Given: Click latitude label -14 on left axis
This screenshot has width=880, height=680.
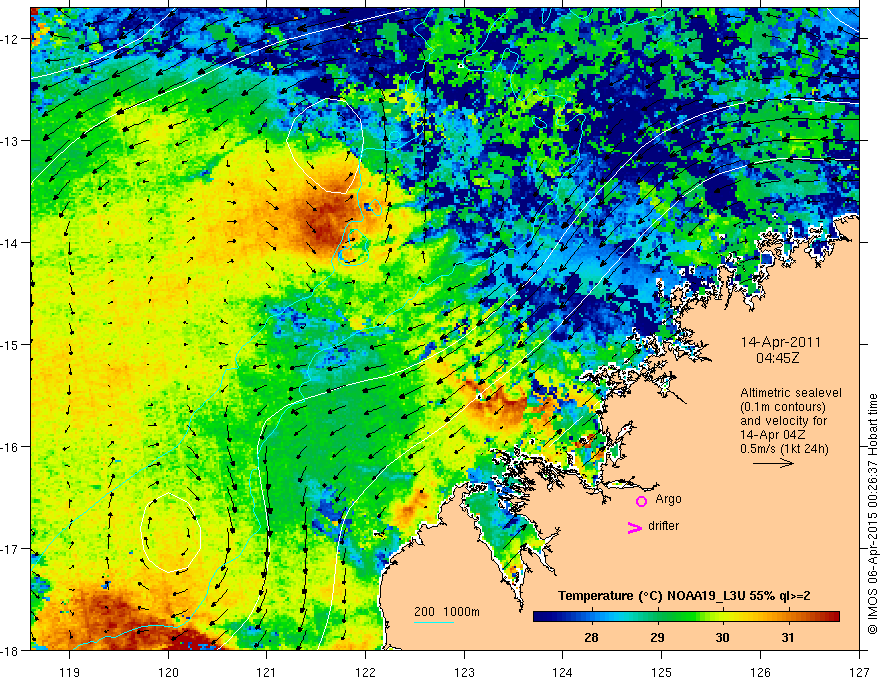Looking at the screenshot, I should (10, 243).
